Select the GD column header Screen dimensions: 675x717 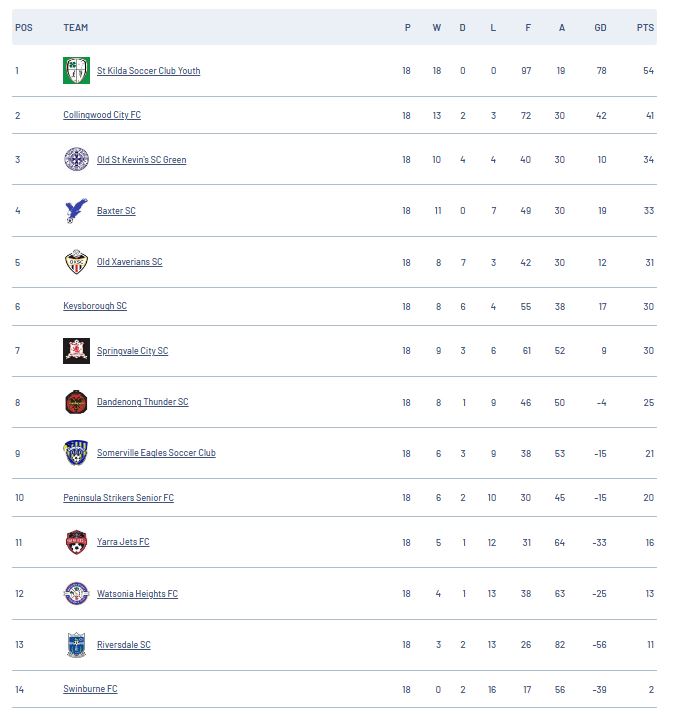point(600,27)
